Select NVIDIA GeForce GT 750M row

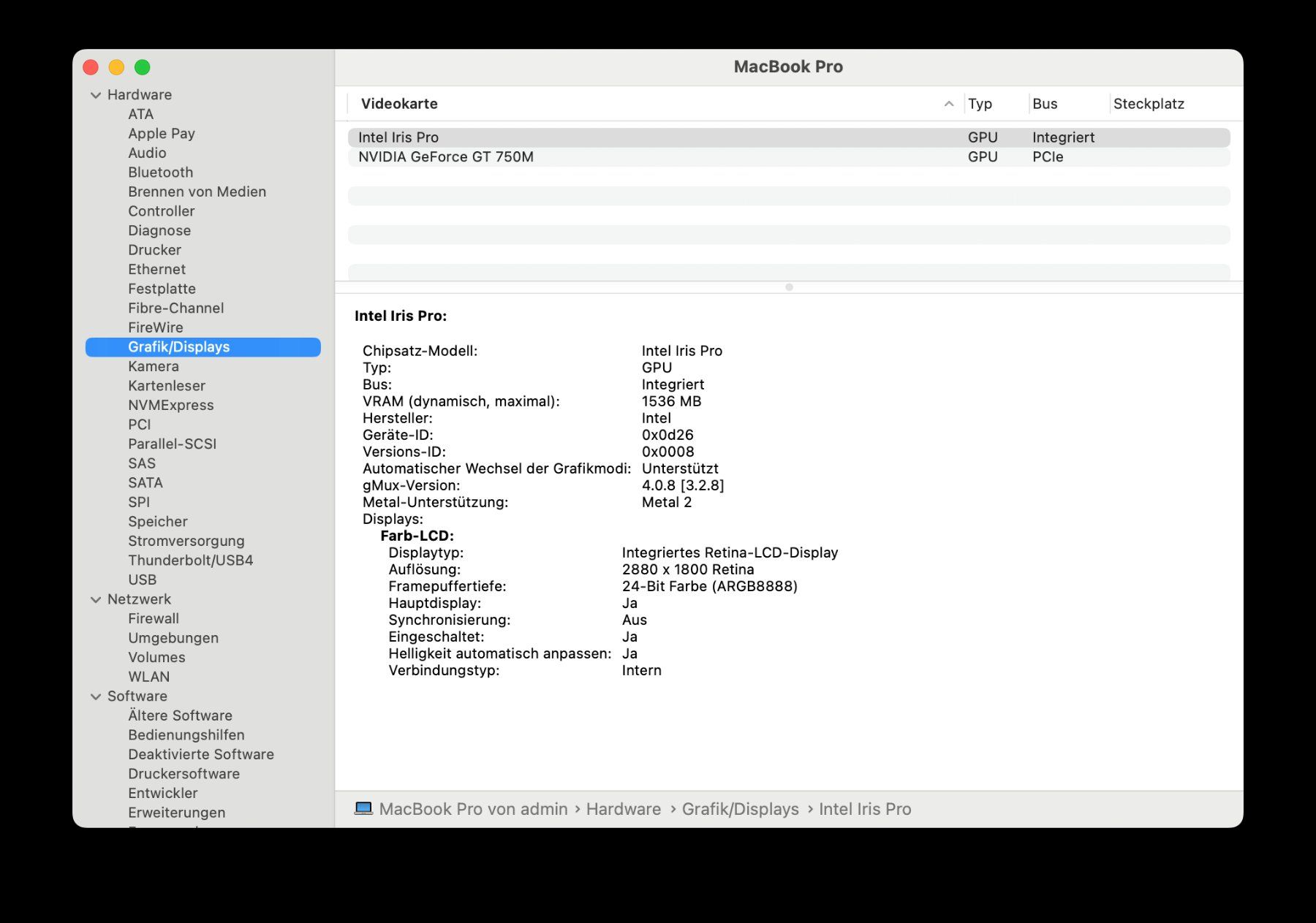point(789,157)
